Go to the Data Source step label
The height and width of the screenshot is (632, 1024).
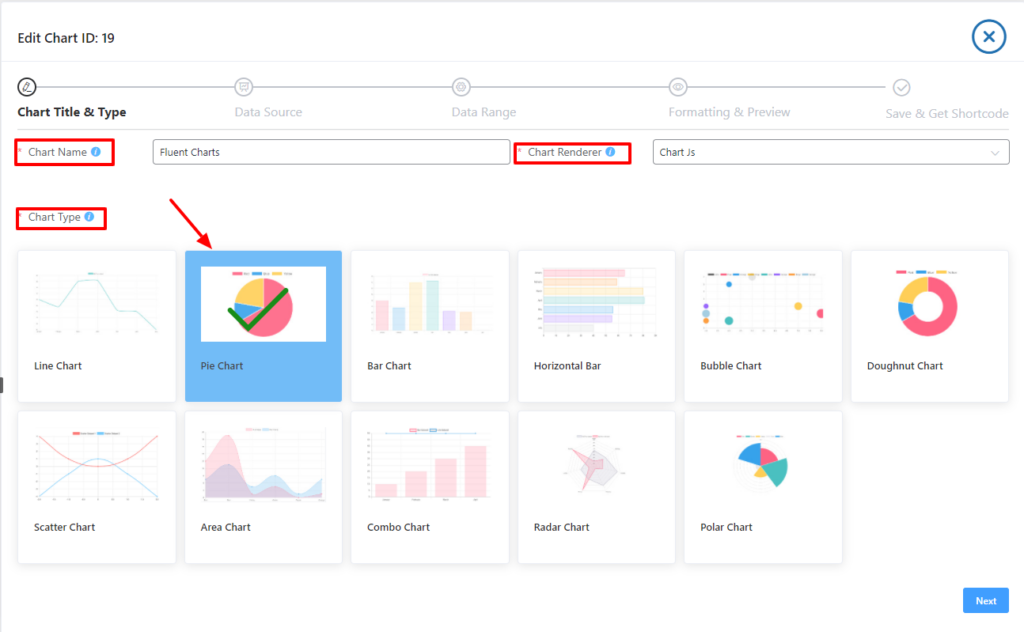coord(268,112)
